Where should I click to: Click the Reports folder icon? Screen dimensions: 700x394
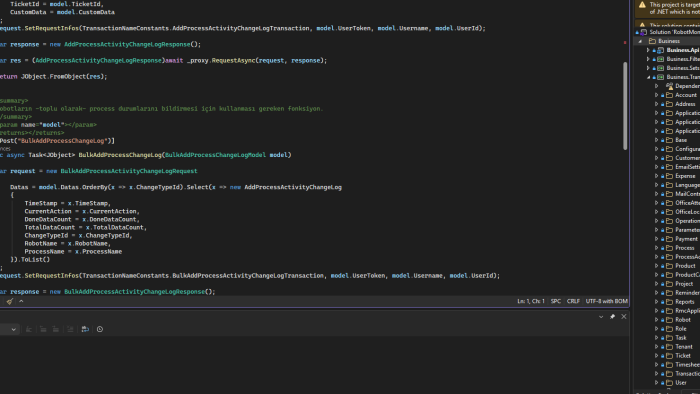[x=669, y=302]
